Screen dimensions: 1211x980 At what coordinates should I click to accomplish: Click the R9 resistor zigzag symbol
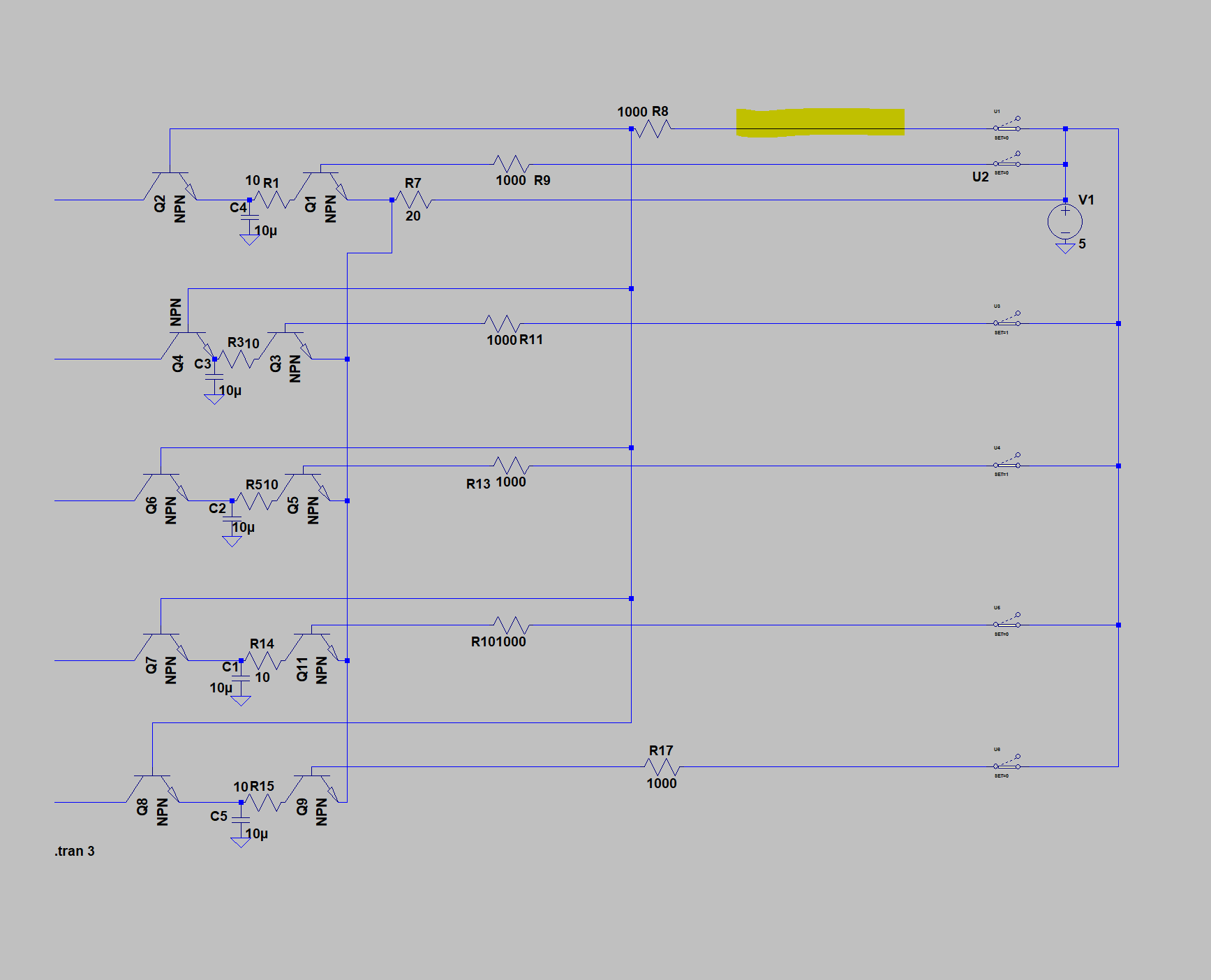[x=511, y=164]
